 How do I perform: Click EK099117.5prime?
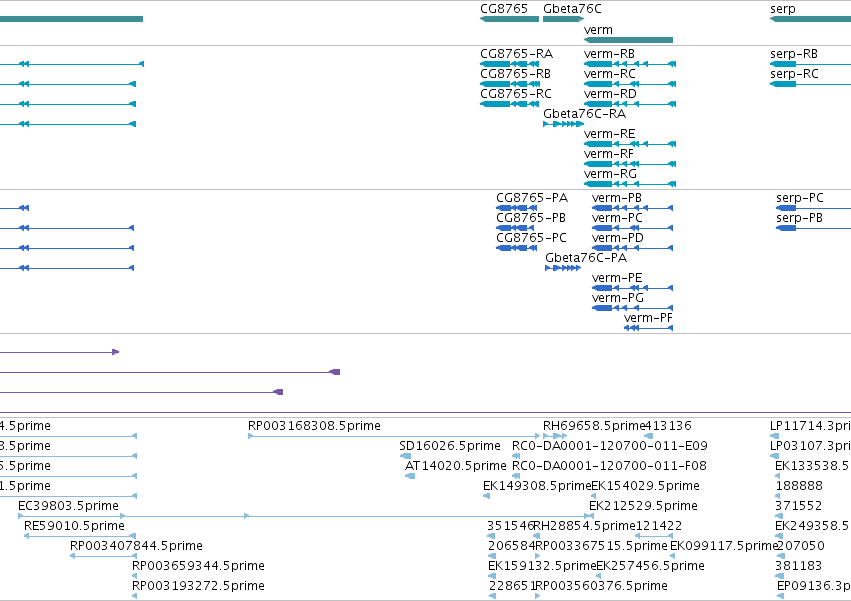pyautogui.click(x=725, y=546)
